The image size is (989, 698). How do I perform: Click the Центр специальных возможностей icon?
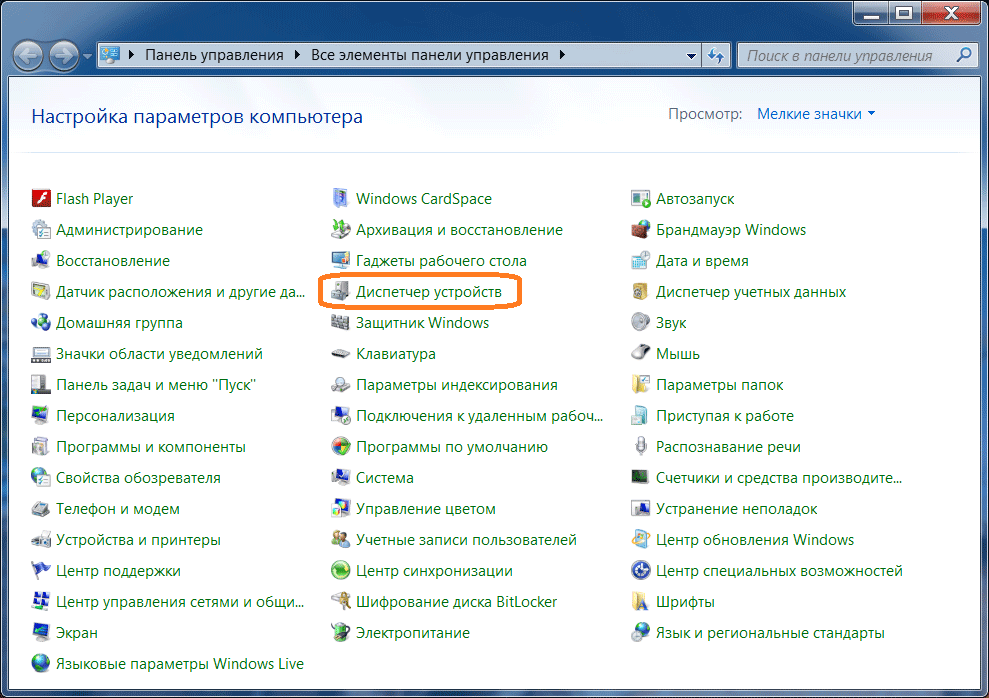pyautogui.click(x=641, y=571)
